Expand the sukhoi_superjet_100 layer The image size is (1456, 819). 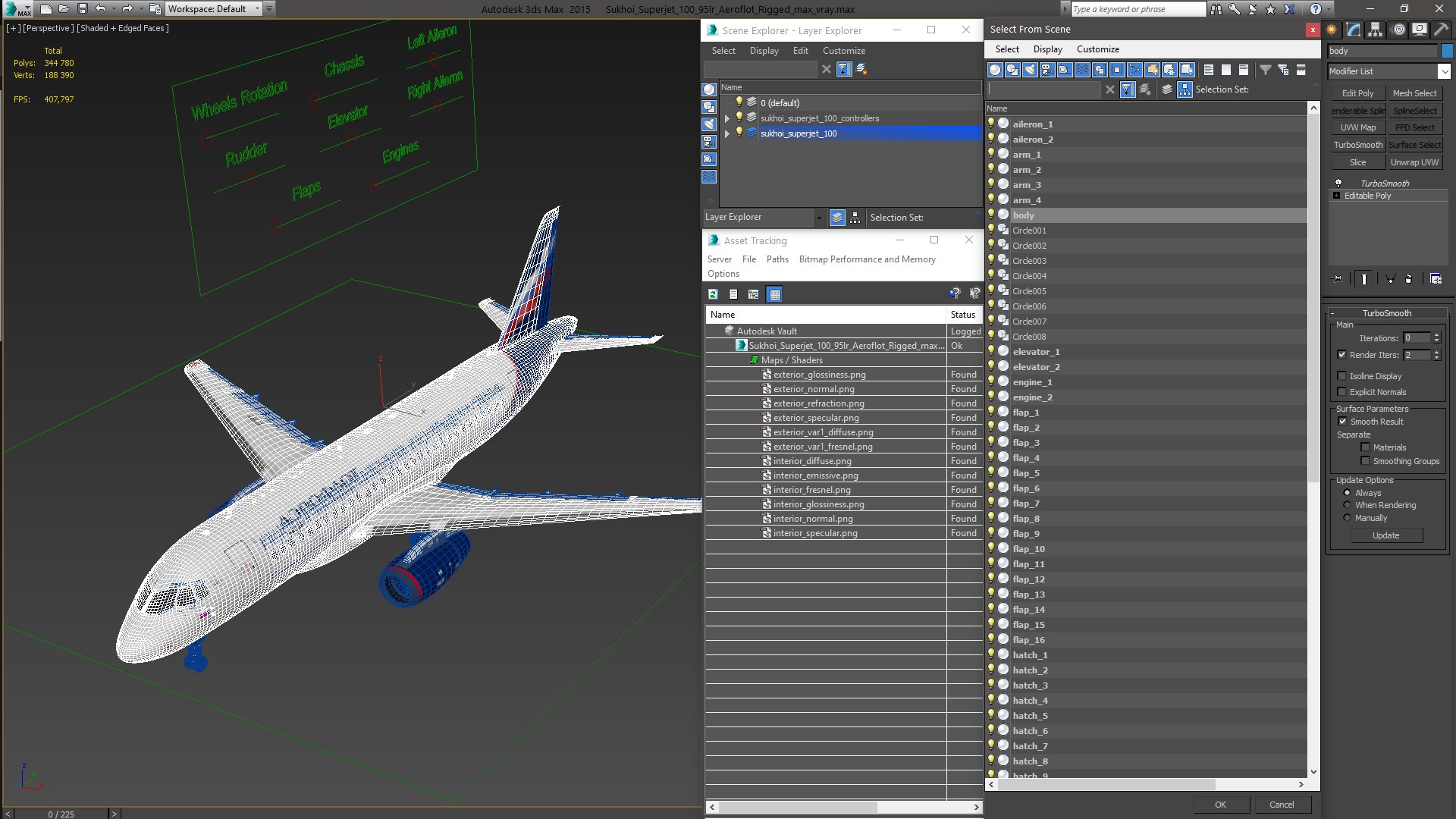726,133
